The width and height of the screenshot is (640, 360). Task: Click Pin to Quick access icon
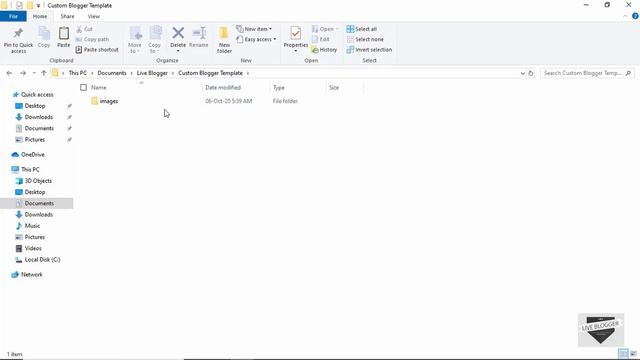pyautogui.click(x=18, y=34)
